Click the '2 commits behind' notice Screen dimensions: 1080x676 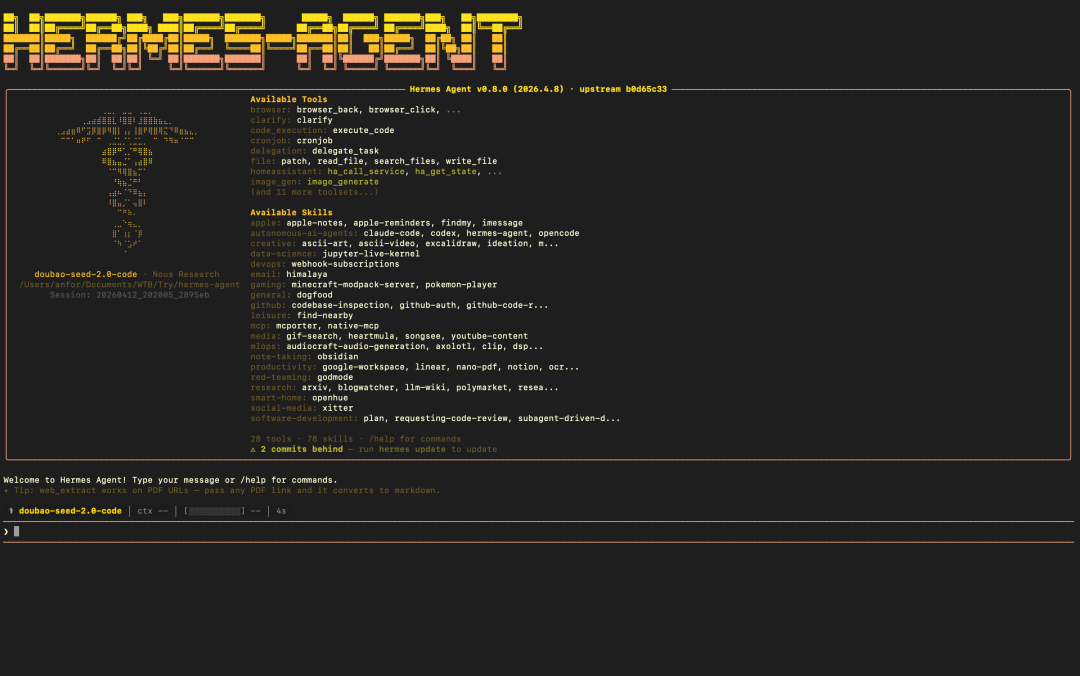point(301,449)
